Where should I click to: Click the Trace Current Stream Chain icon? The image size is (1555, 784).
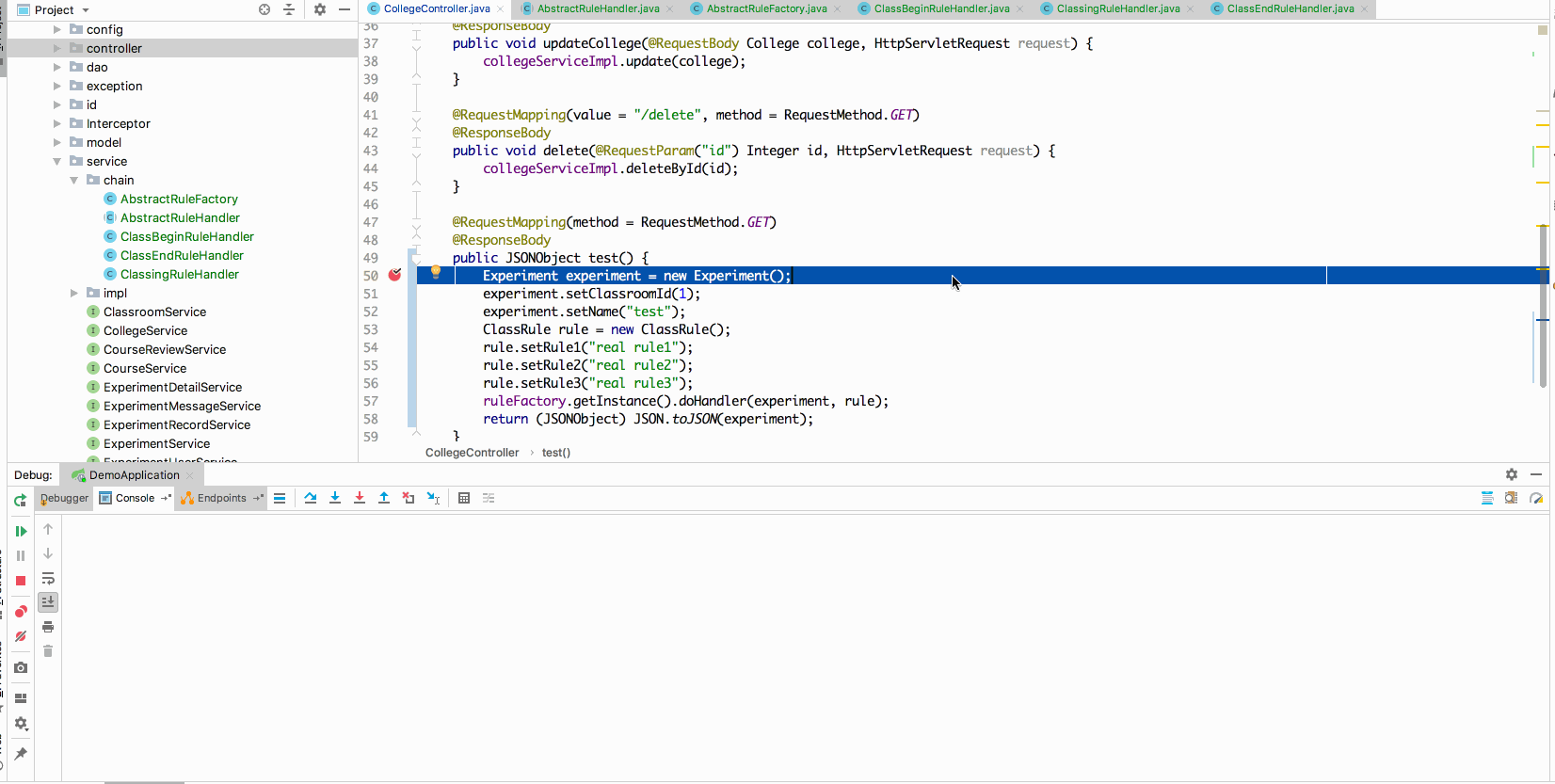(x=489, y=498)
